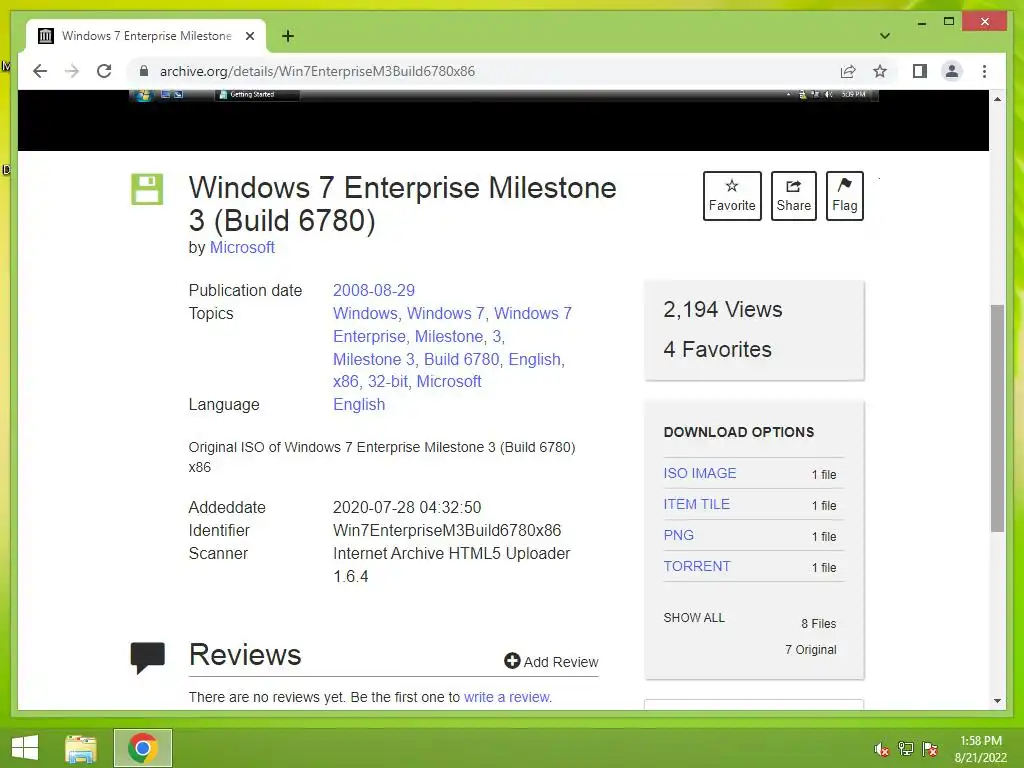The height and width of the screenshot is (768, 1024).
Task: Open the Chrome side panel
Action: coord(920,71)
